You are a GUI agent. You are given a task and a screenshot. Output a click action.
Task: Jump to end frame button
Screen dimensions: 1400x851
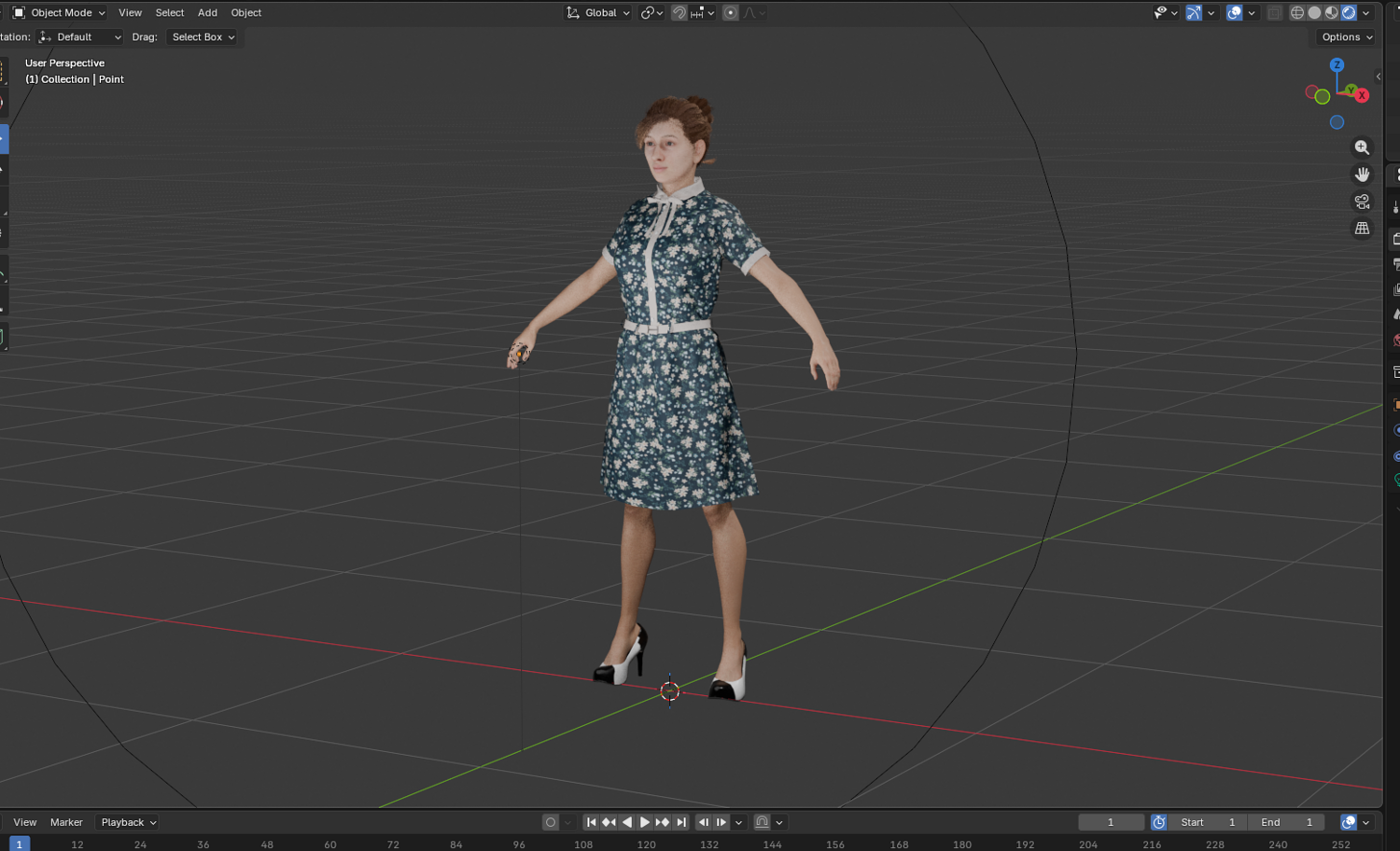click(x=681, y=822)
